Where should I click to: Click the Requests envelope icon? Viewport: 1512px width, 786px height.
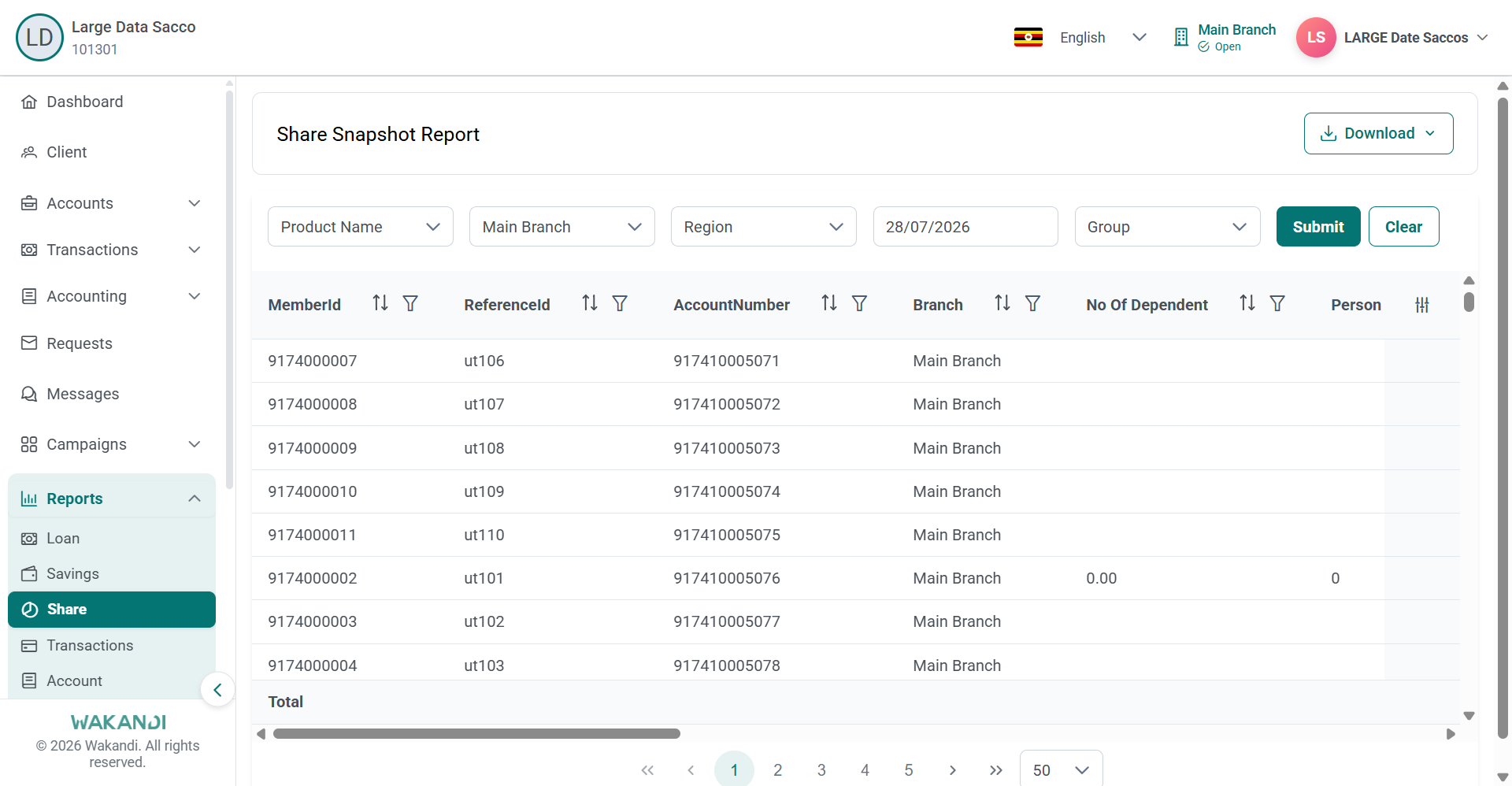click(x=29, y=343)
